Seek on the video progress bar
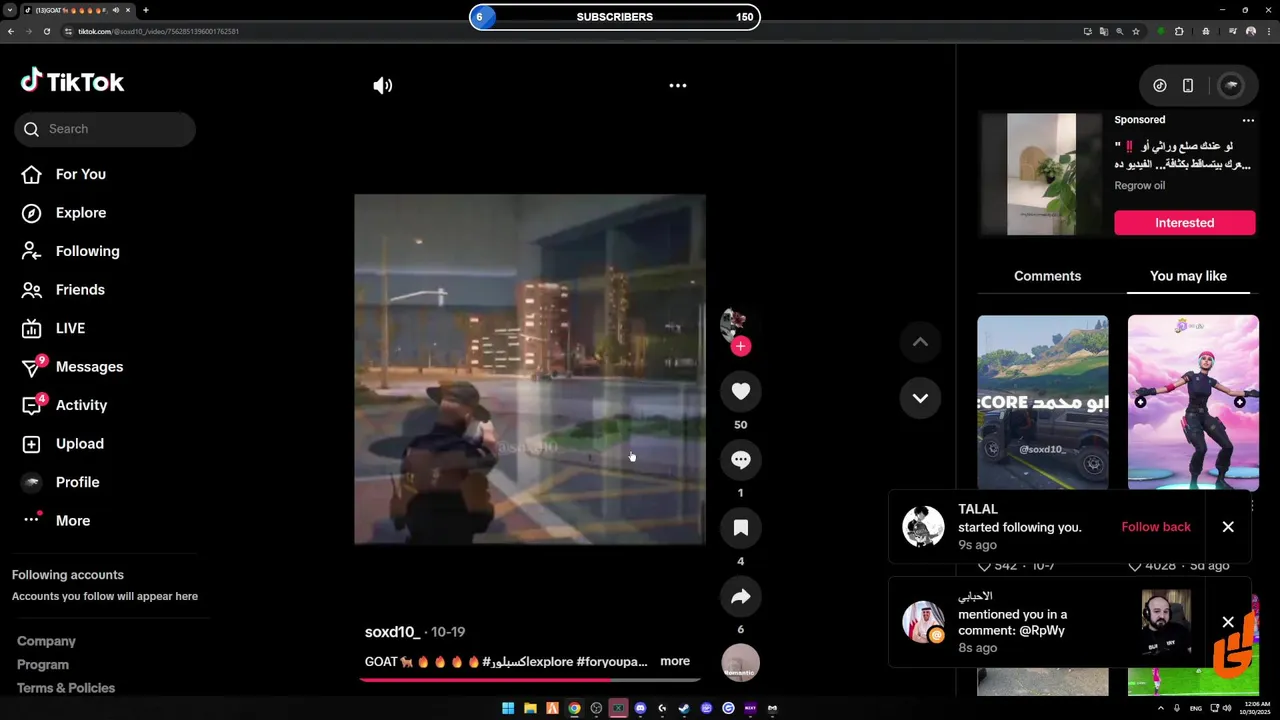Screen dimensions: 1280x720 (530, 679)
